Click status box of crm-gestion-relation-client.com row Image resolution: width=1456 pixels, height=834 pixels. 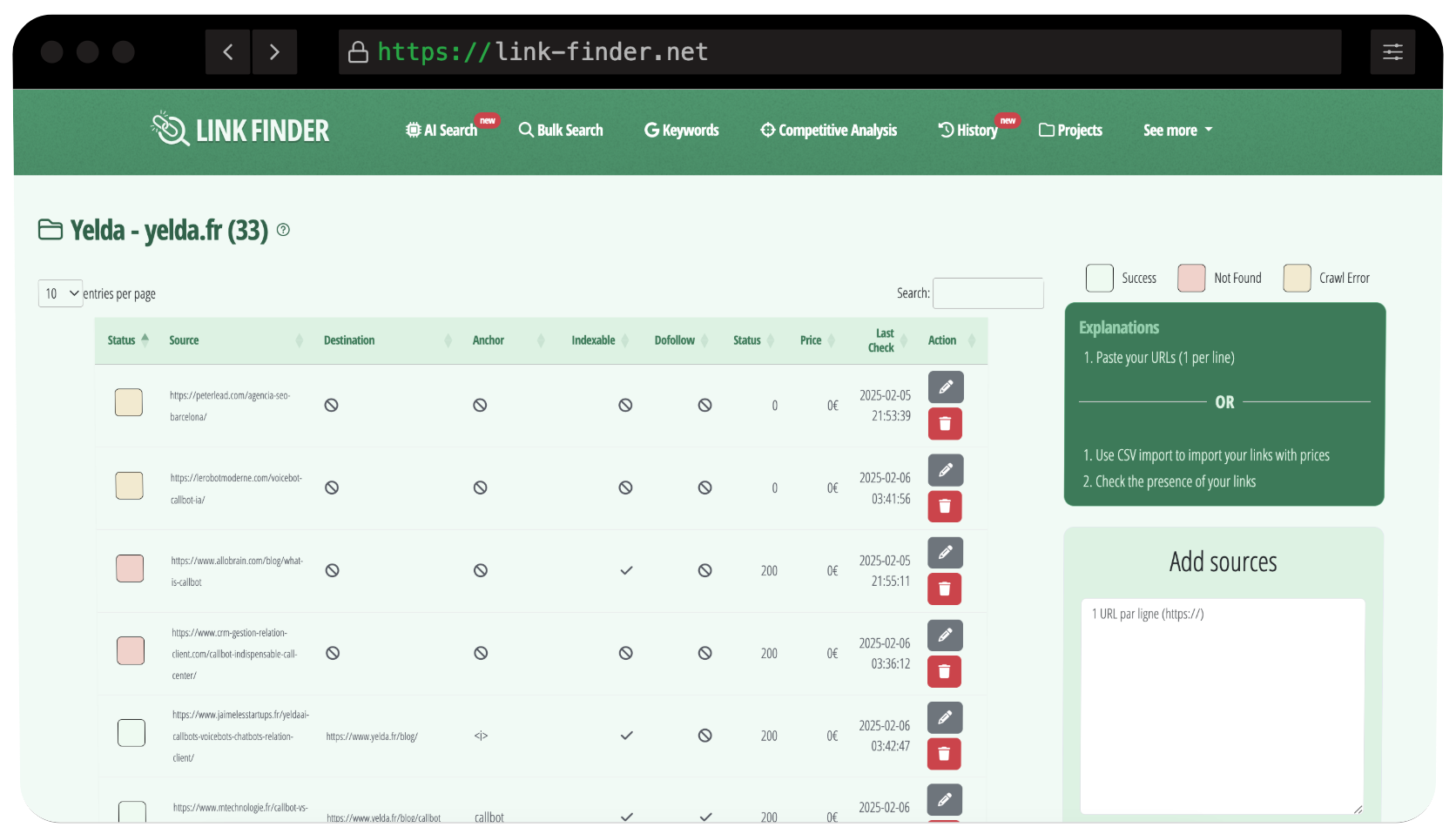click(131, 650)
